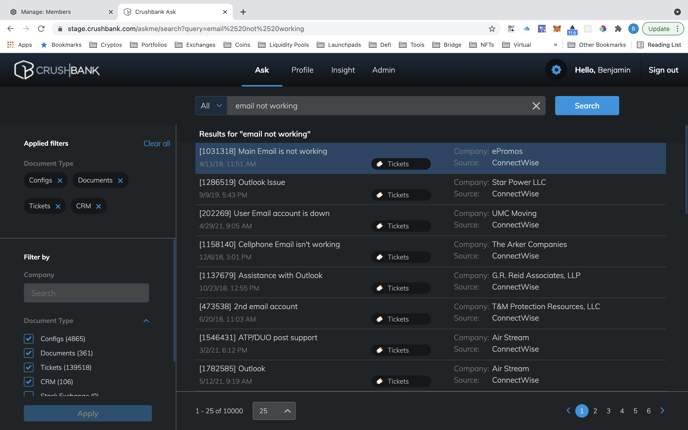Switch to the Ask tab
Viewport: 688px width, 430px height.
pos(262,70)
